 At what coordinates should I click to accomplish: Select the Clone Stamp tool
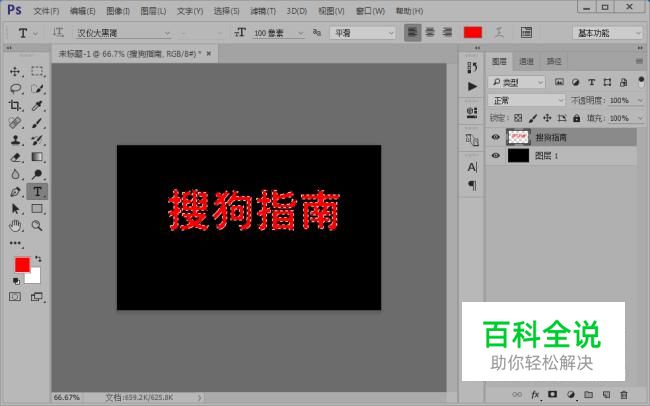[15, 140]
